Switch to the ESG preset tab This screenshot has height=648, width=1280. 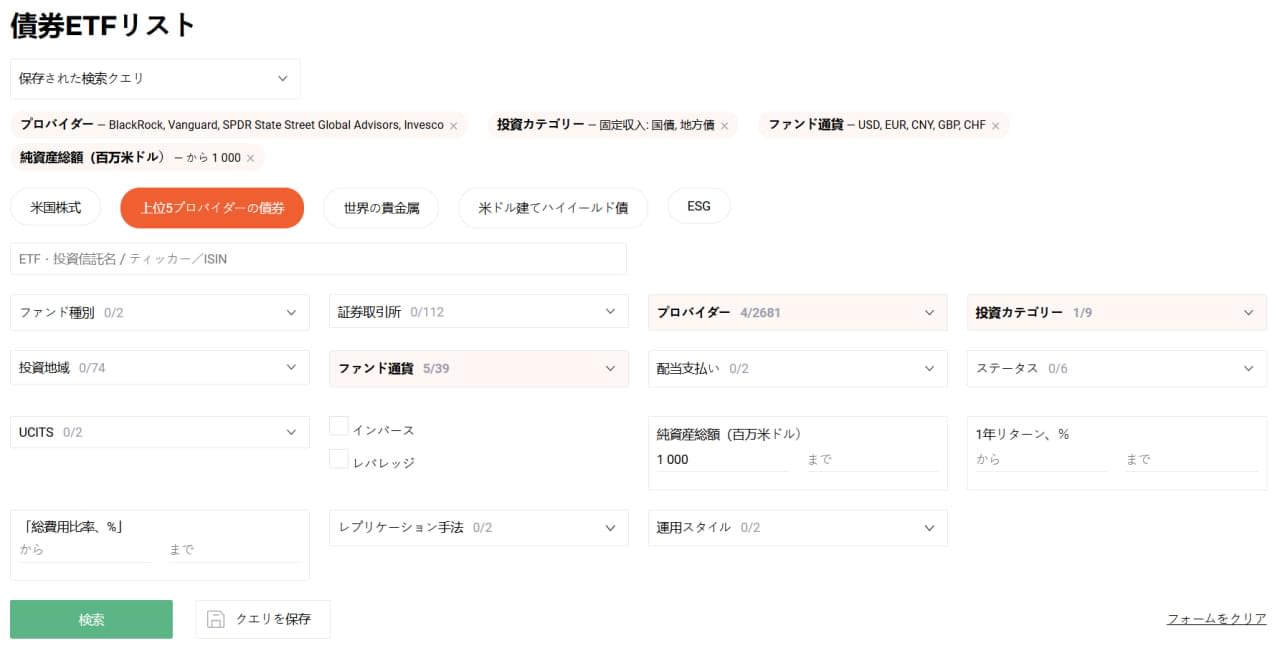[698, 206]
